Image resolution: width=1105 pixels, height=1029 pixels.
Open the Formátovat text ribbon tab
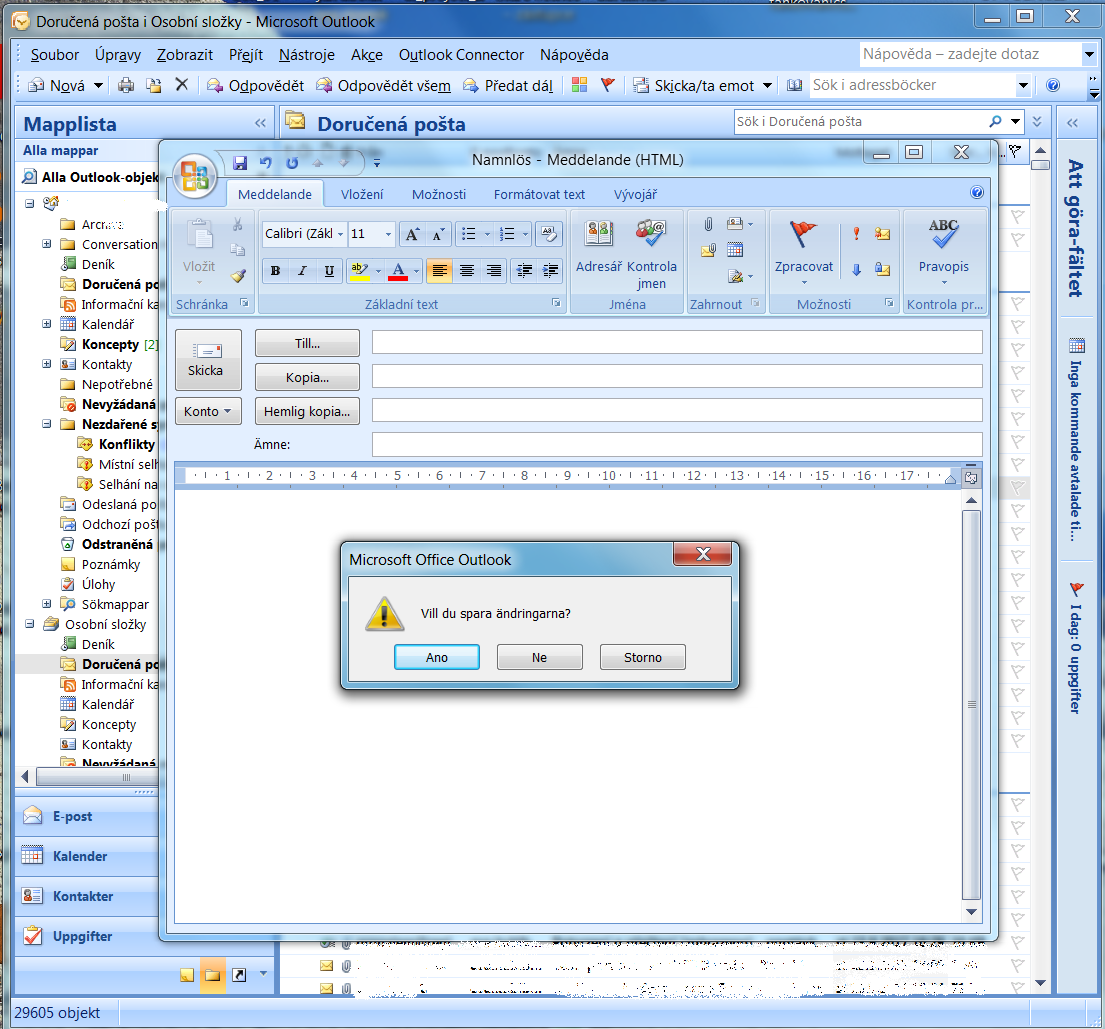[539, 195]
